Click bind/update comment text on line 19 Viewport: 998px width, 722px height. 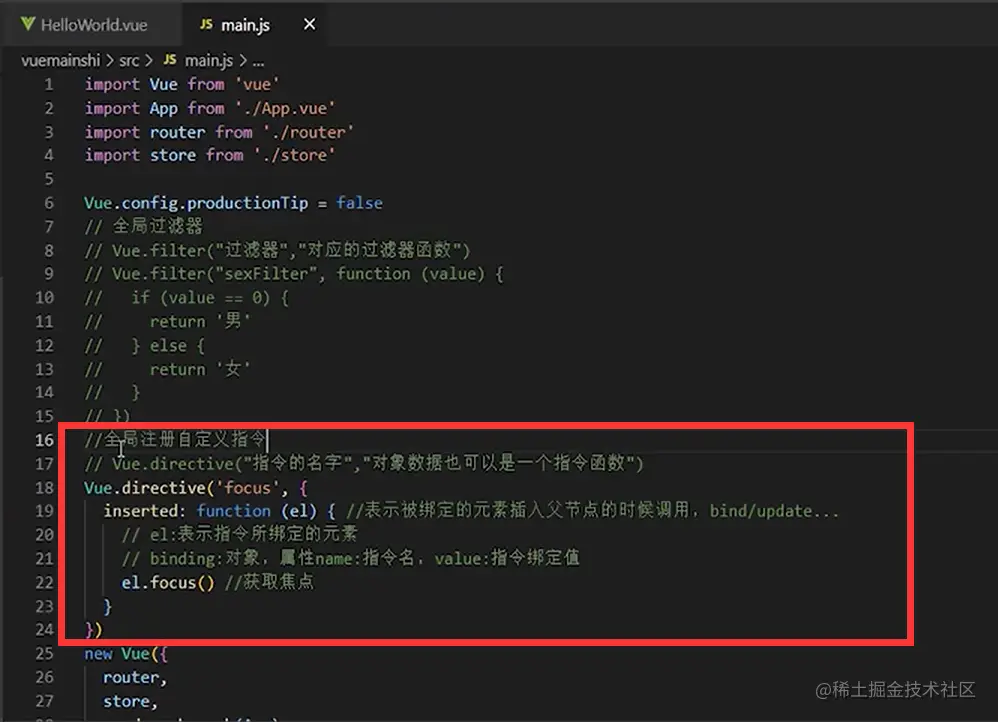pyautogui.click(x=774, y=511)
